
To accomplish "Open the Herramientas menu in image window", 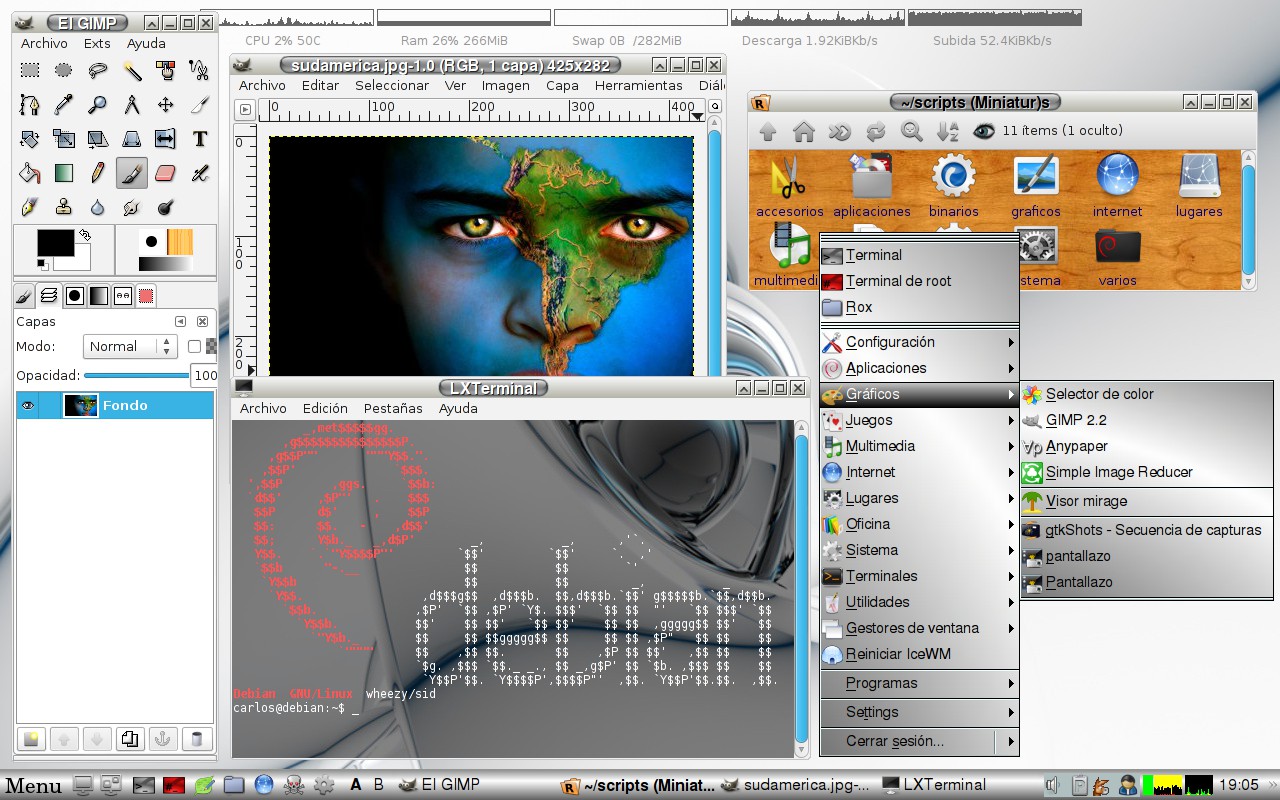I will click(x=639, y=85).
